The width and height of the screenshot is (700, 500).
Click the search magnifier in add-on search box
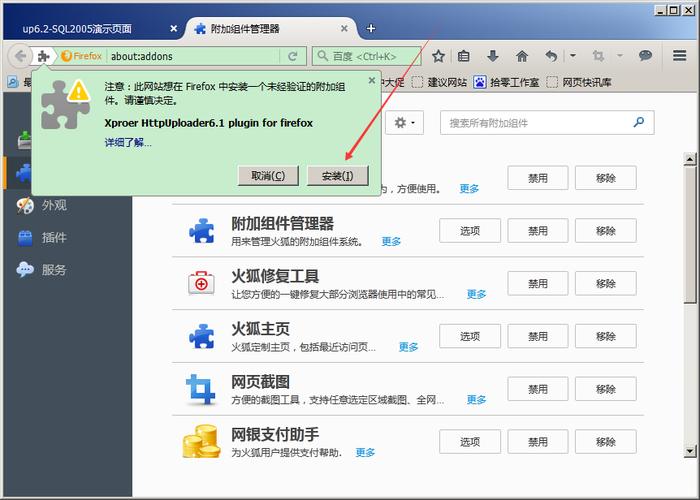tap(639, 122)
